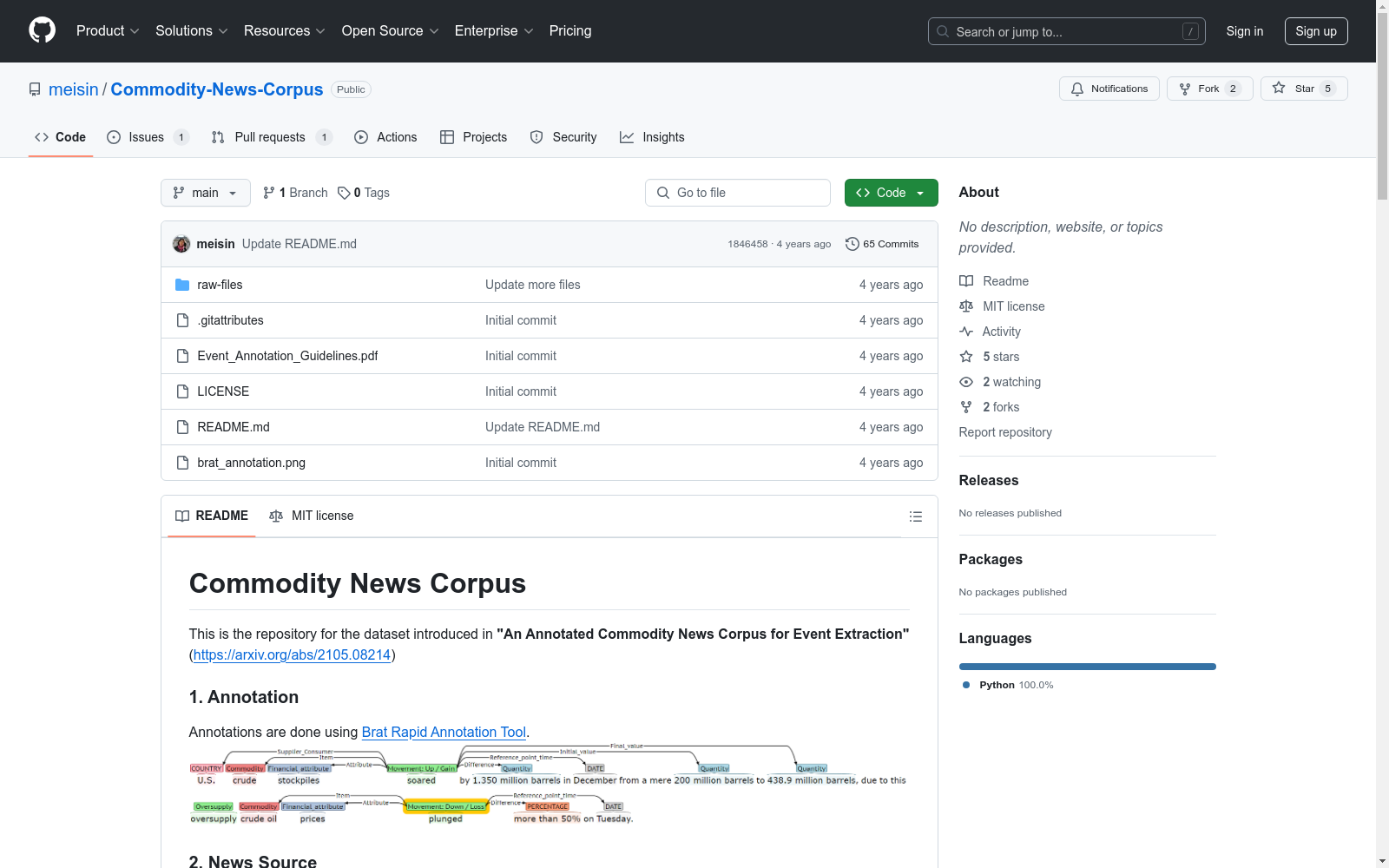This screenshot has width=1389, height=868.
Task: Click the watching eye icon
Action: click(966, 382)
